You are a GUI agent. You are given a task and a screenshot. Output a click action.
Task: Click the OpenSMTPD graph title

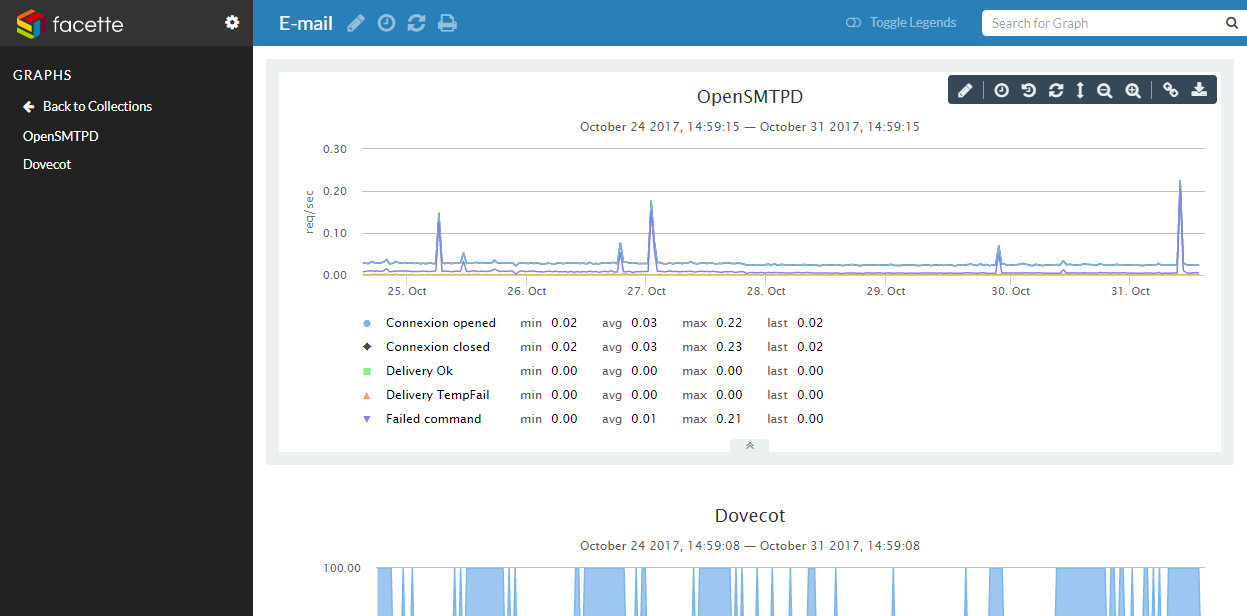click(x=750, y=97)
